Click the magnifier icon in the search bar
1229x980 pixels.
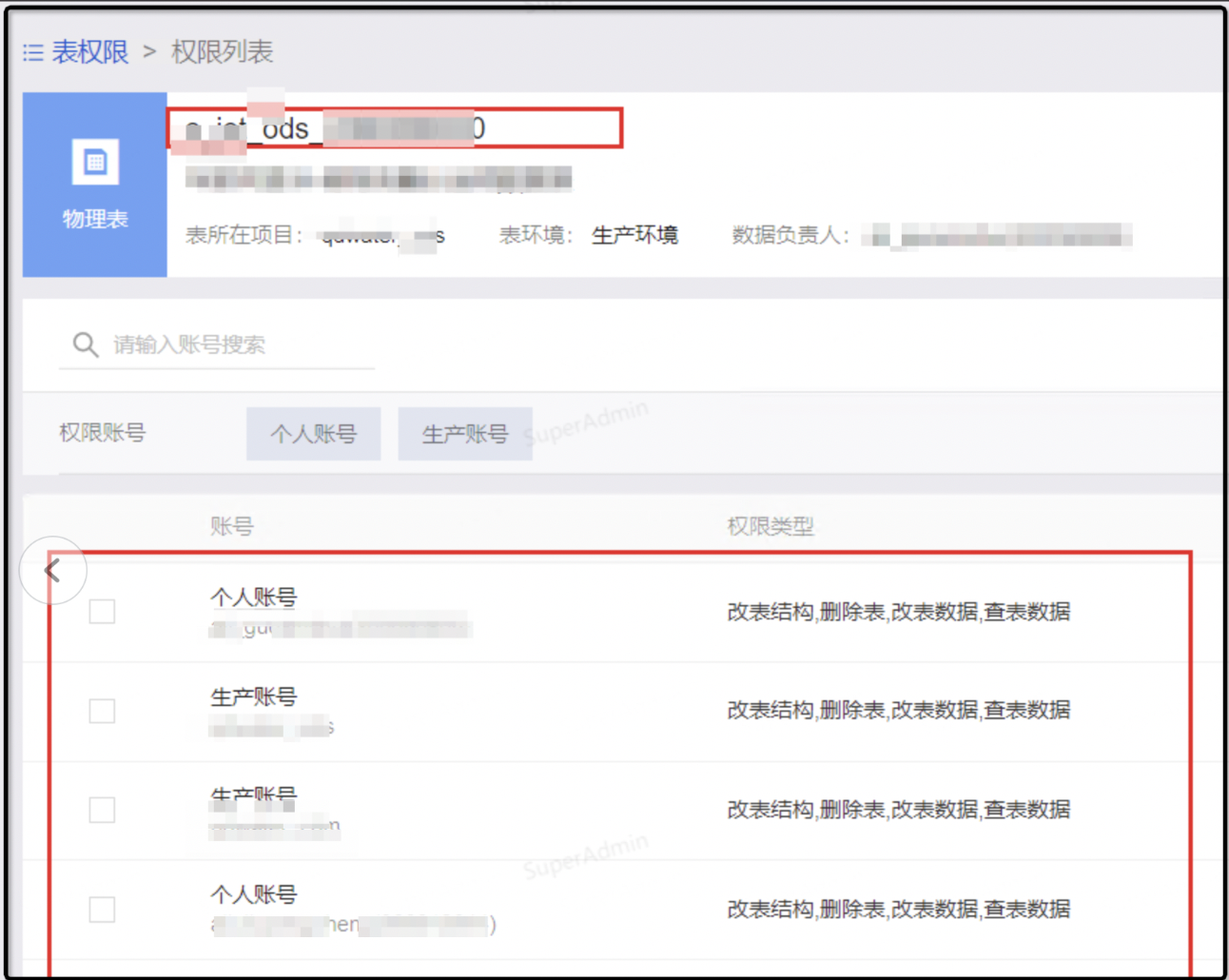86,344
